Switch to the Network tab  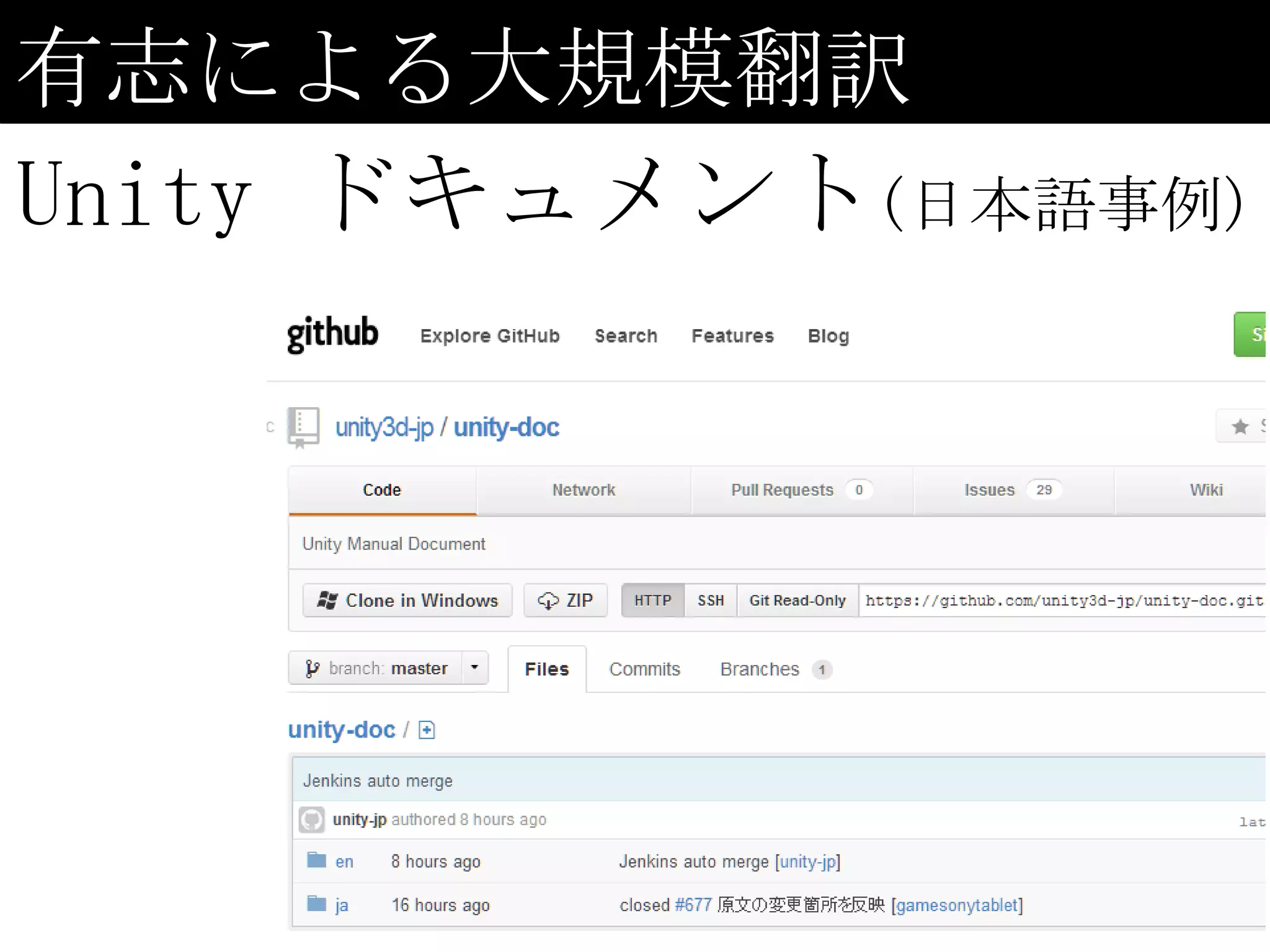584,490
